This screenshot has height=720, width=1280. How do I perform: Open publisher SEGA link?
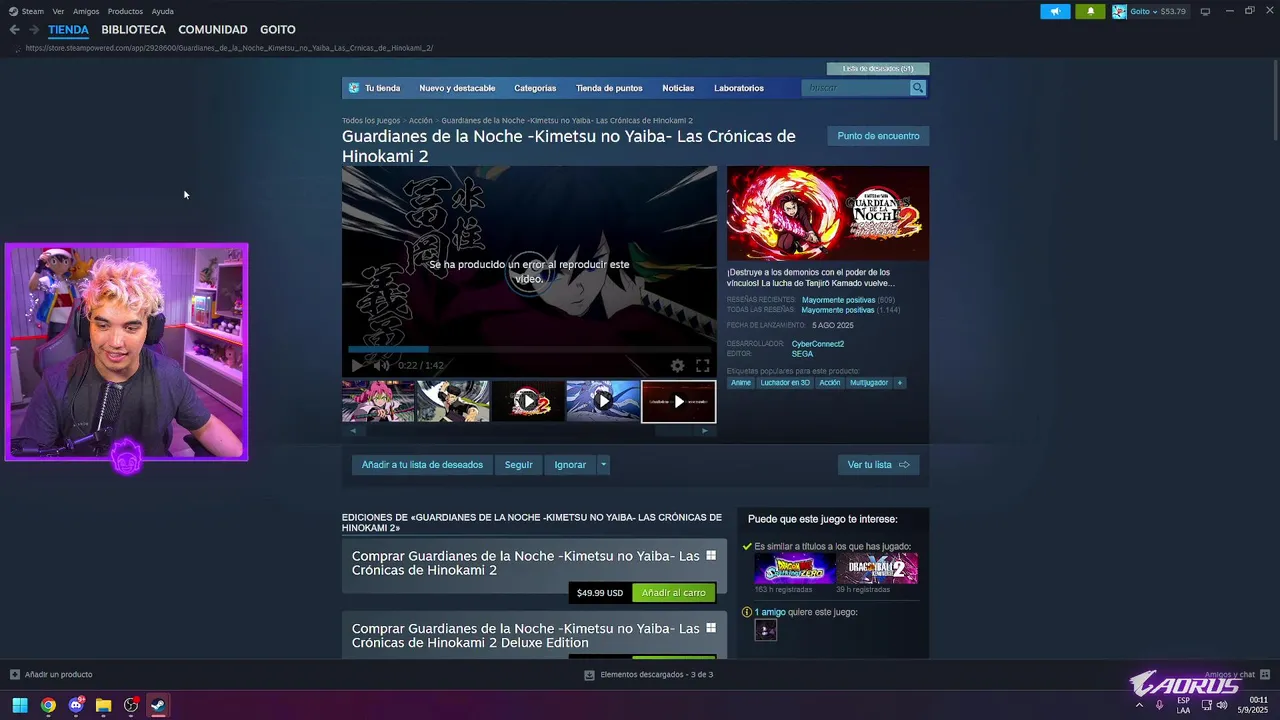[802, 354]
